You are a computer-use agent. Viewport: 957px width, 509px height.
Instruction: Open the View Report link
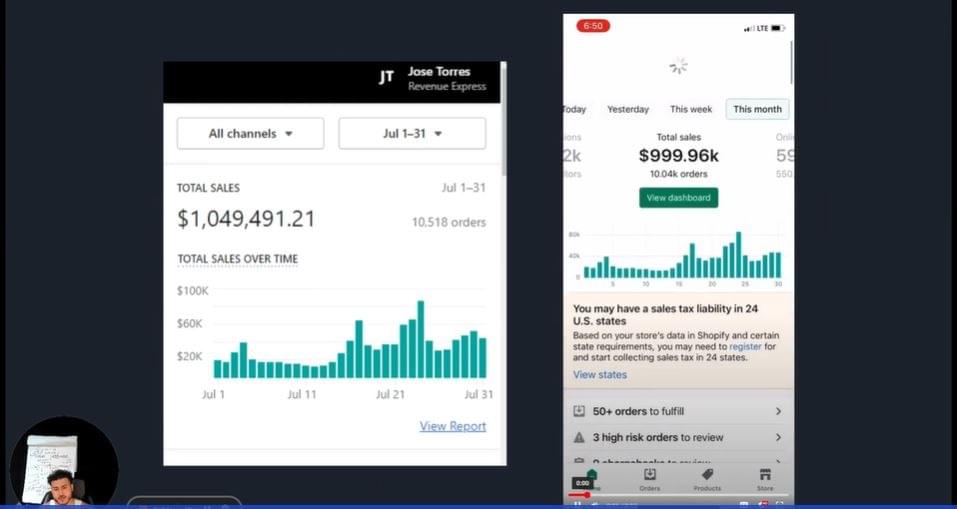coord(452,426)
